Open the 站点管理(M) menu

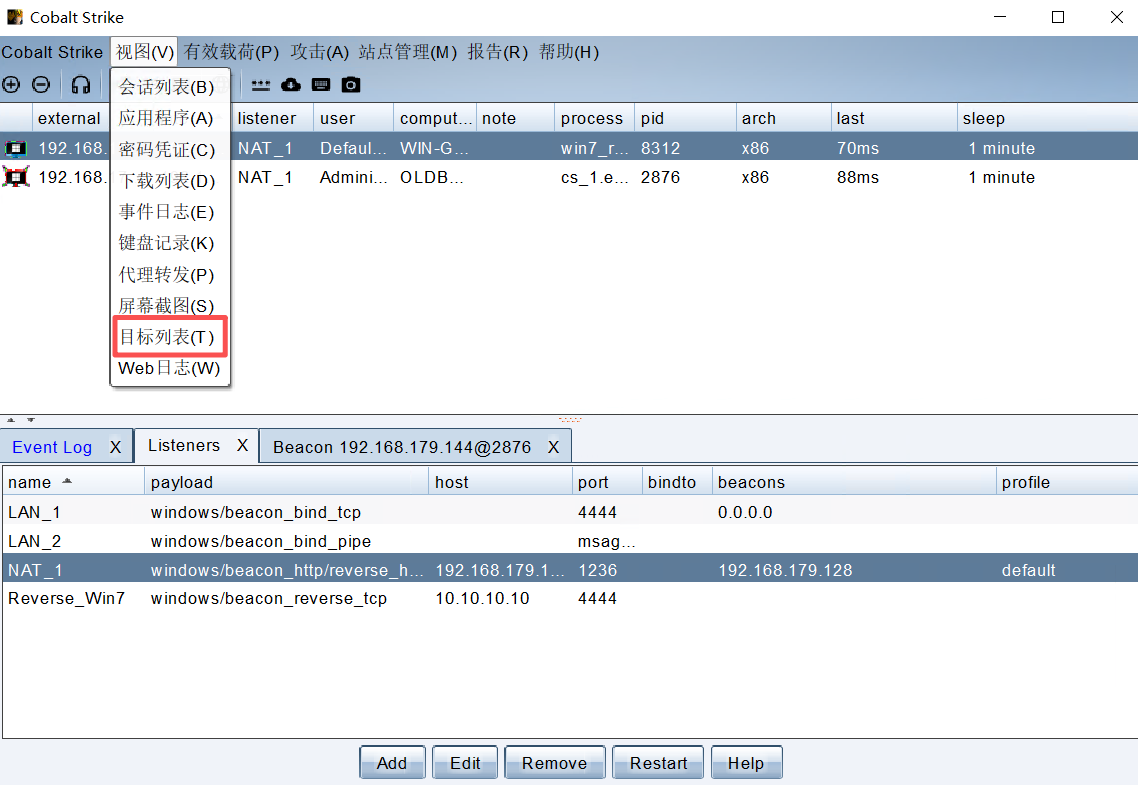[407, 52]
